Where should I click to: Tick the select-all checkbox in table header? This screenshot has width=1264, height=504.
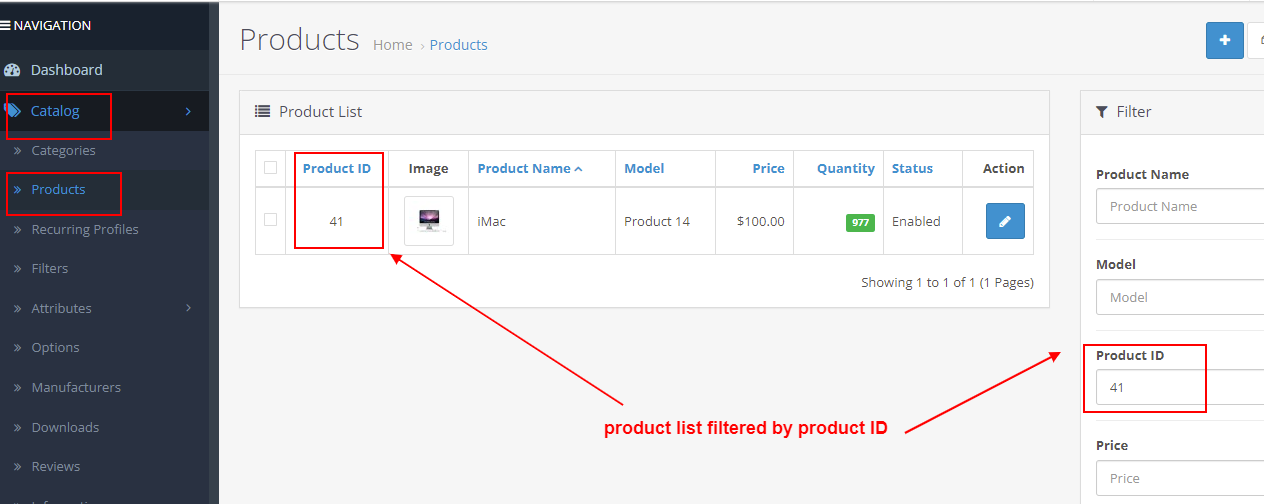pyautogui.click(x=270, y=168)
